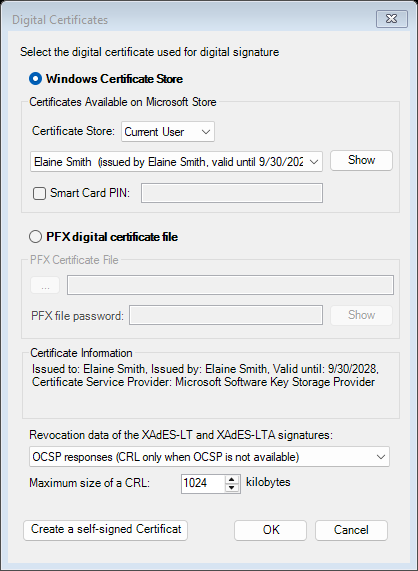Expand the Elaine Smith certificate dropdown
This screenshot has height=571, width=418.
click(176, 162)
